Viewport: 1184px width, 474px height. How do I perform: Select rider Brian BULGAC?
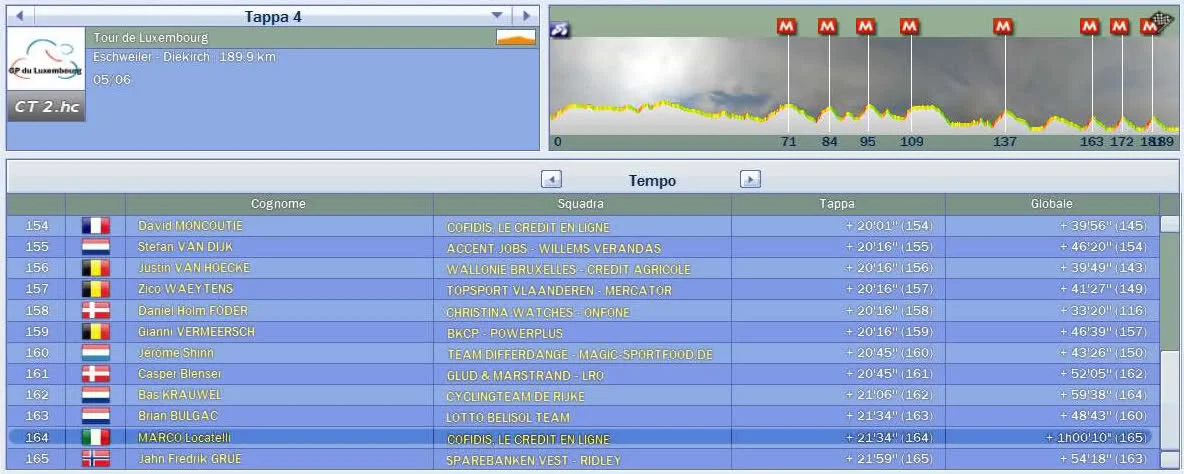click(177, 416)
